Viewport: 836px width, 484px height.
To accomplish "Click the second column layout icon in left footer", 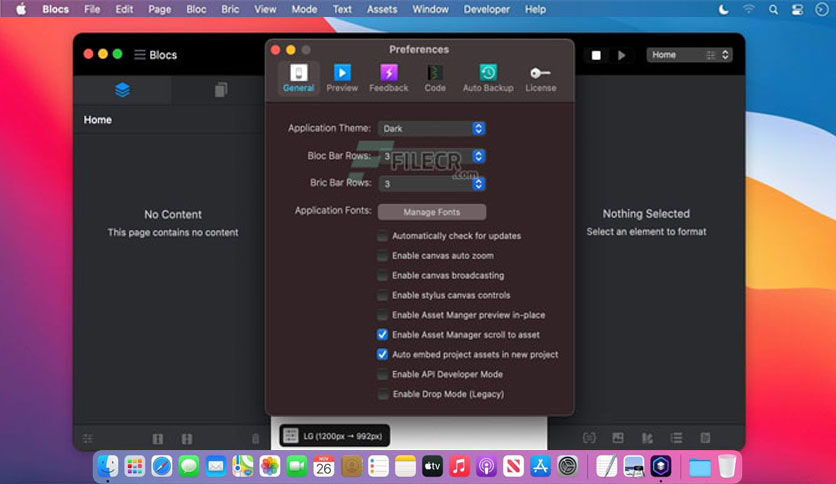I will pos(187,439).
